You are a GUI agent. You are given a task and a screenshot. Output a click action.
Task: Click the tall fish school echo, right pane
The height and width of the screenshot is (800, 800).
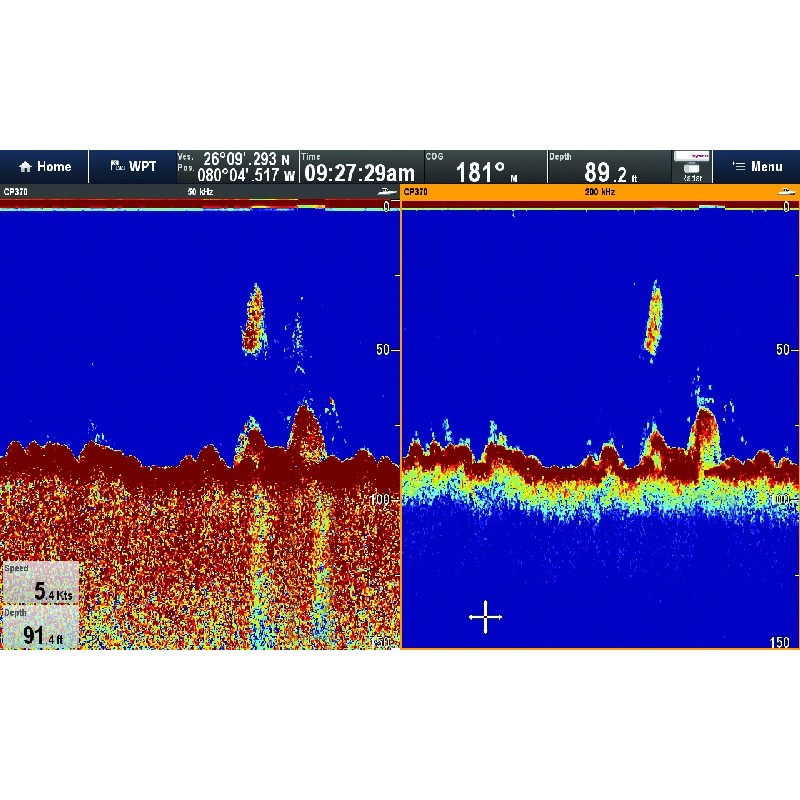click(654, 318)
